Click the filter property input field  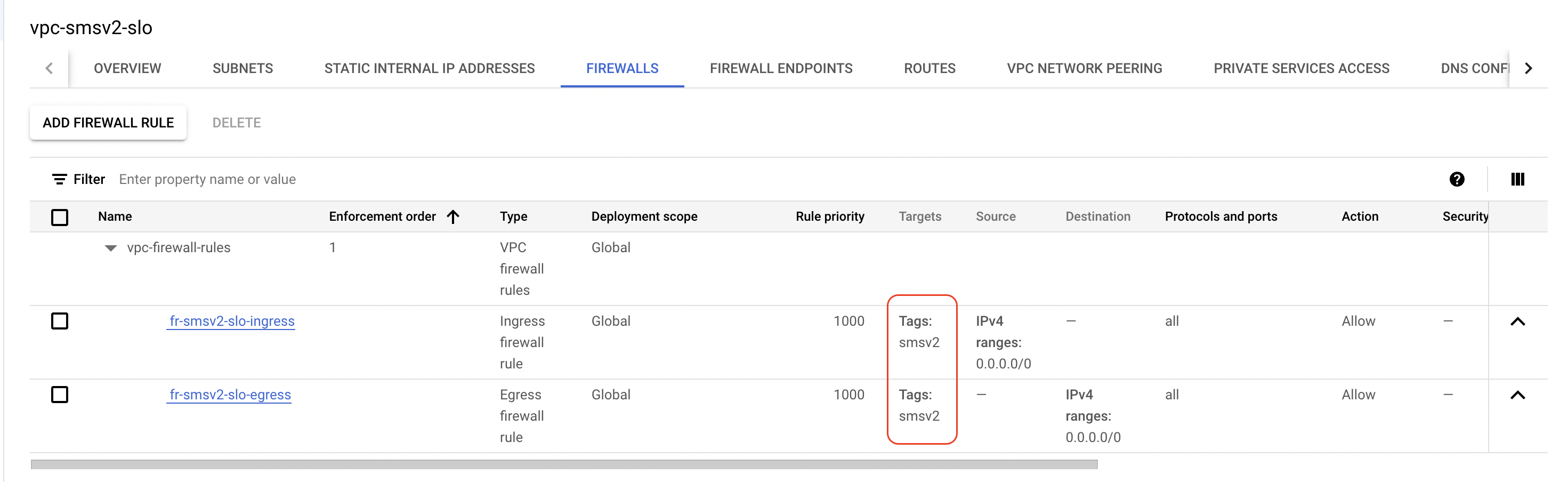(x=207, y=179)
